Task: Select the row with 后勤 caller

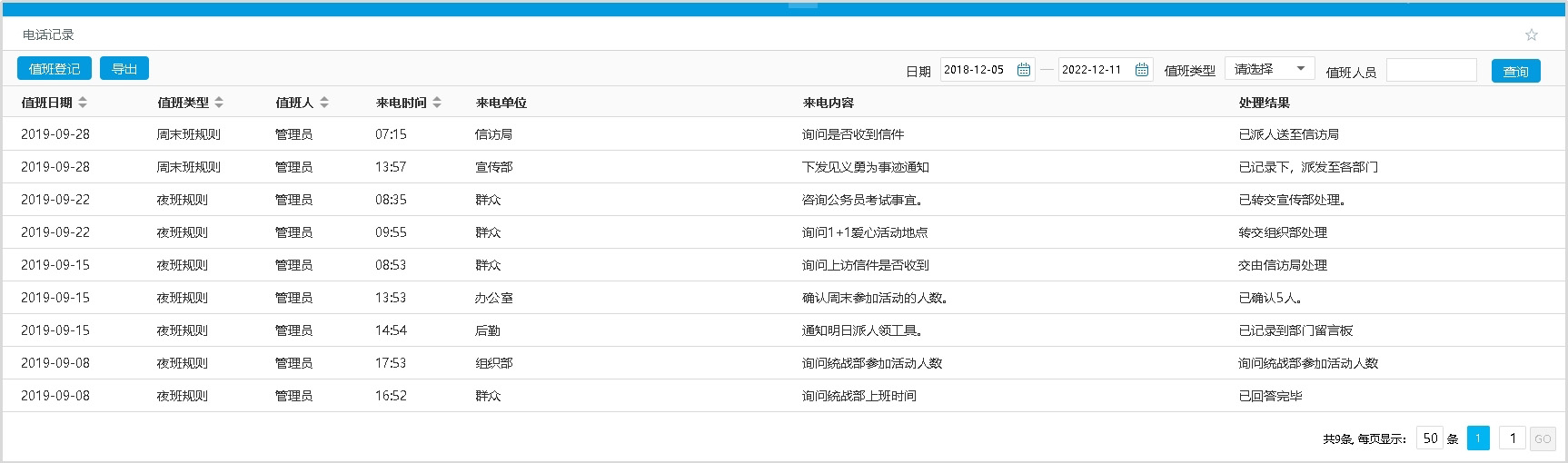Action: tap(488, 330)
